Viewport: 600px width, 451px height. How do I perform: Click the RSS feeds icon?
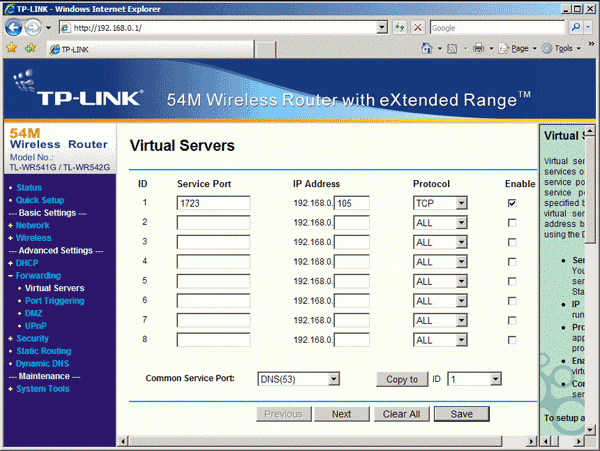(452, 49)
